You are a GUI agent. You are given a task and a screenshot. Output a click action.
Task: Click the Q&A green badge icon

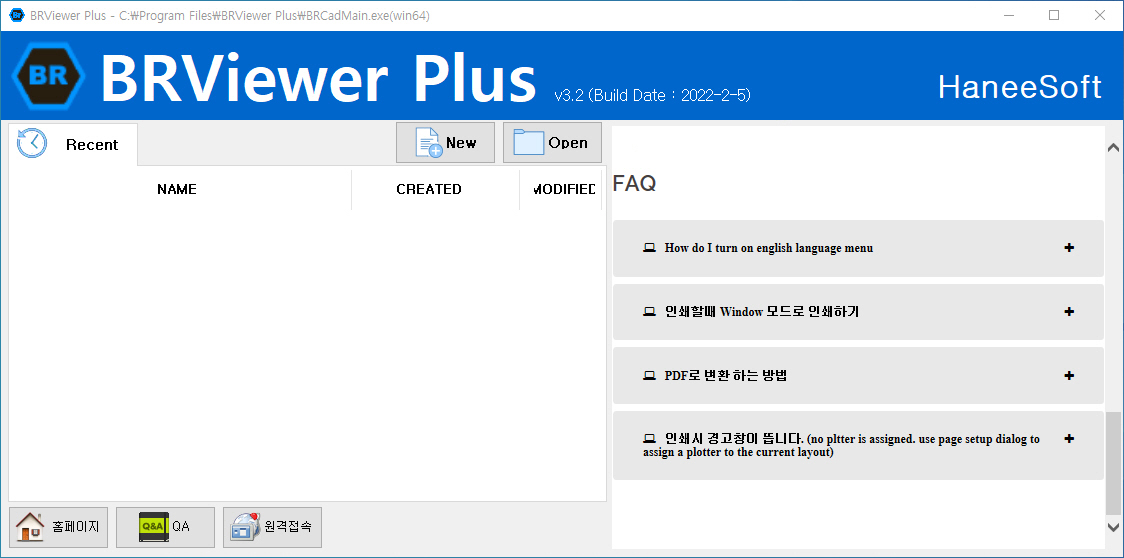[x=153, y=527]
